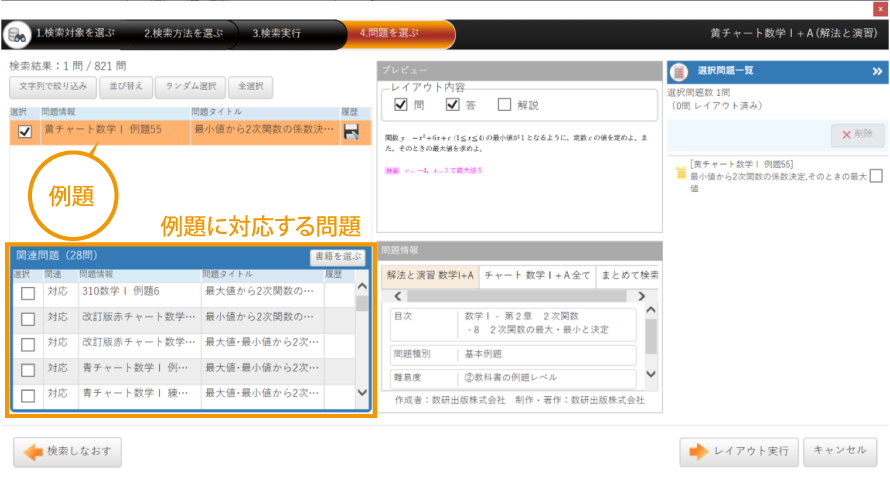Viewport: 890px width, 487px height.
Task: Uncheck the 黄チャート数学Ⅰ 例題55 selection checkbox
Action: [x=24, y=132]
